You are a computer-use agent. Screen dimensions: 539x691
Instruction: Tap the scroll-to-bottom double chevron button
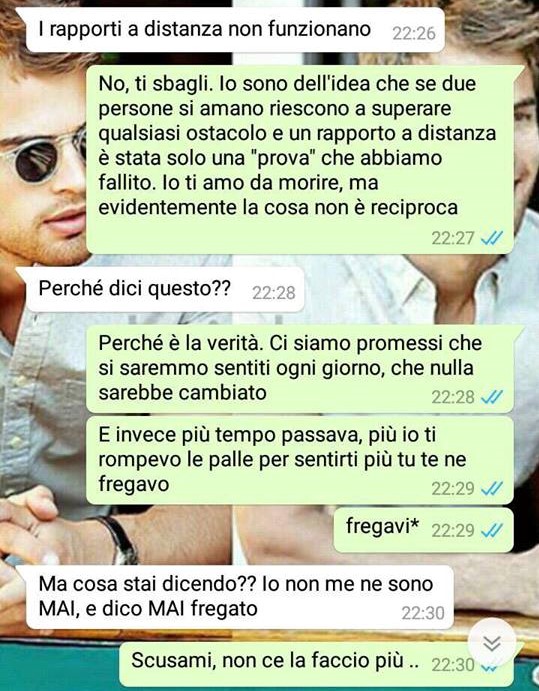coord(491,642)
